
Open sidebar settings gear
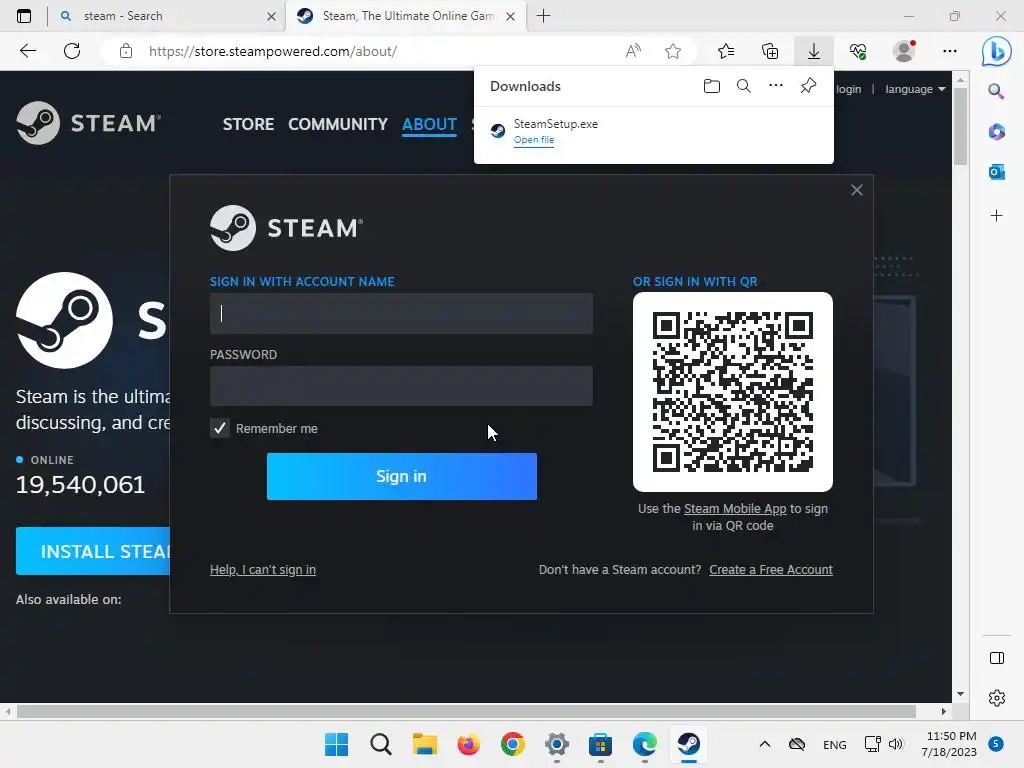coord(997,697)
